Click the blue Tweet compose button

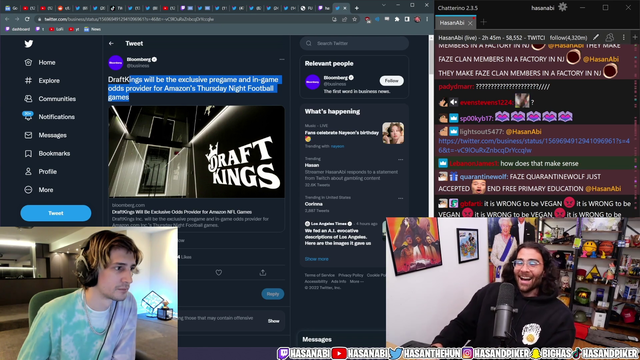pyautogui.click(x=56, y=213)
